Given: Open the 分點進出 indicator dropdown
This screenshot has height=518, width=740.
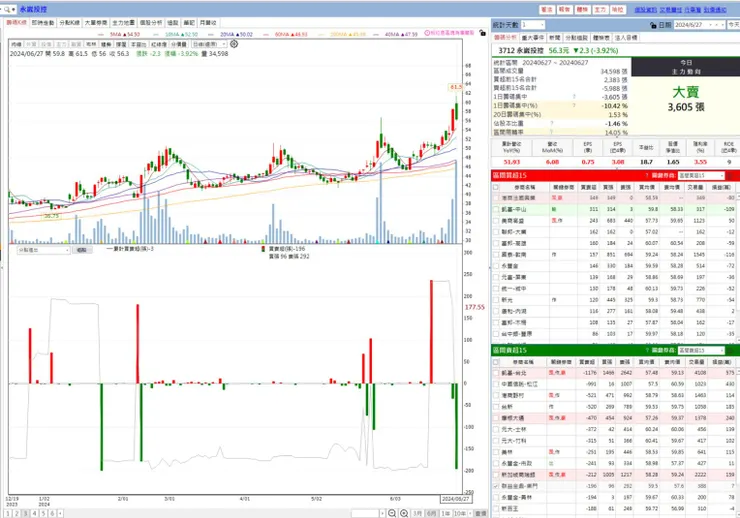Looking at the screenshot, I should tap(44, 250).
